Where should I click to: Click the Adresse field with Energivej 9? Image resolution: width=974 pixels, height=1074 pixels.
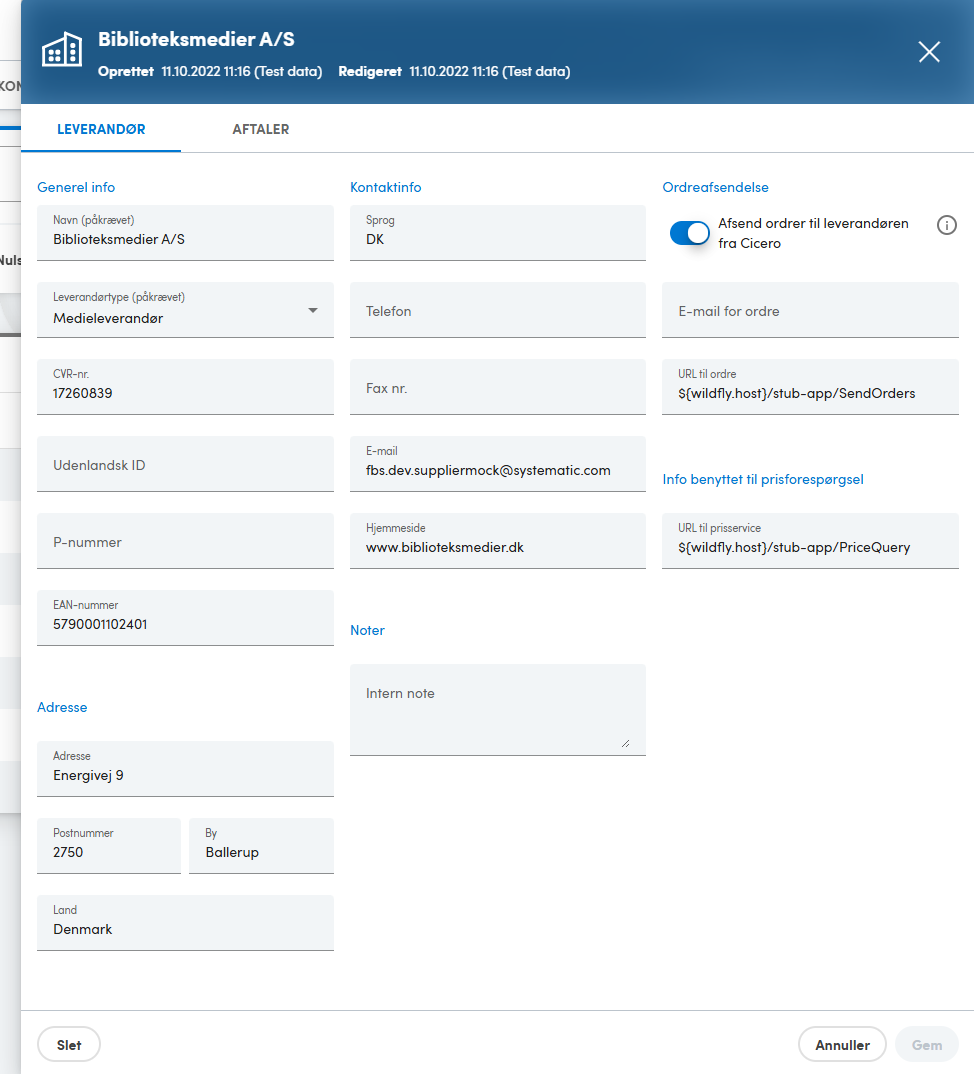[185, 769]
